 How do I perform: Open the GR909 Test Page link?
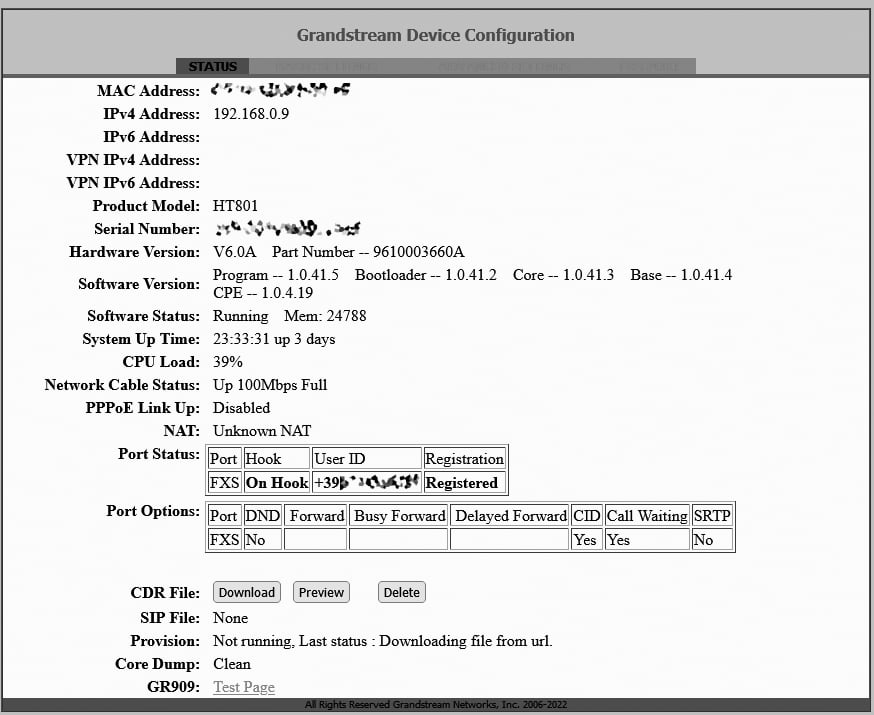[x=244, y=687]
